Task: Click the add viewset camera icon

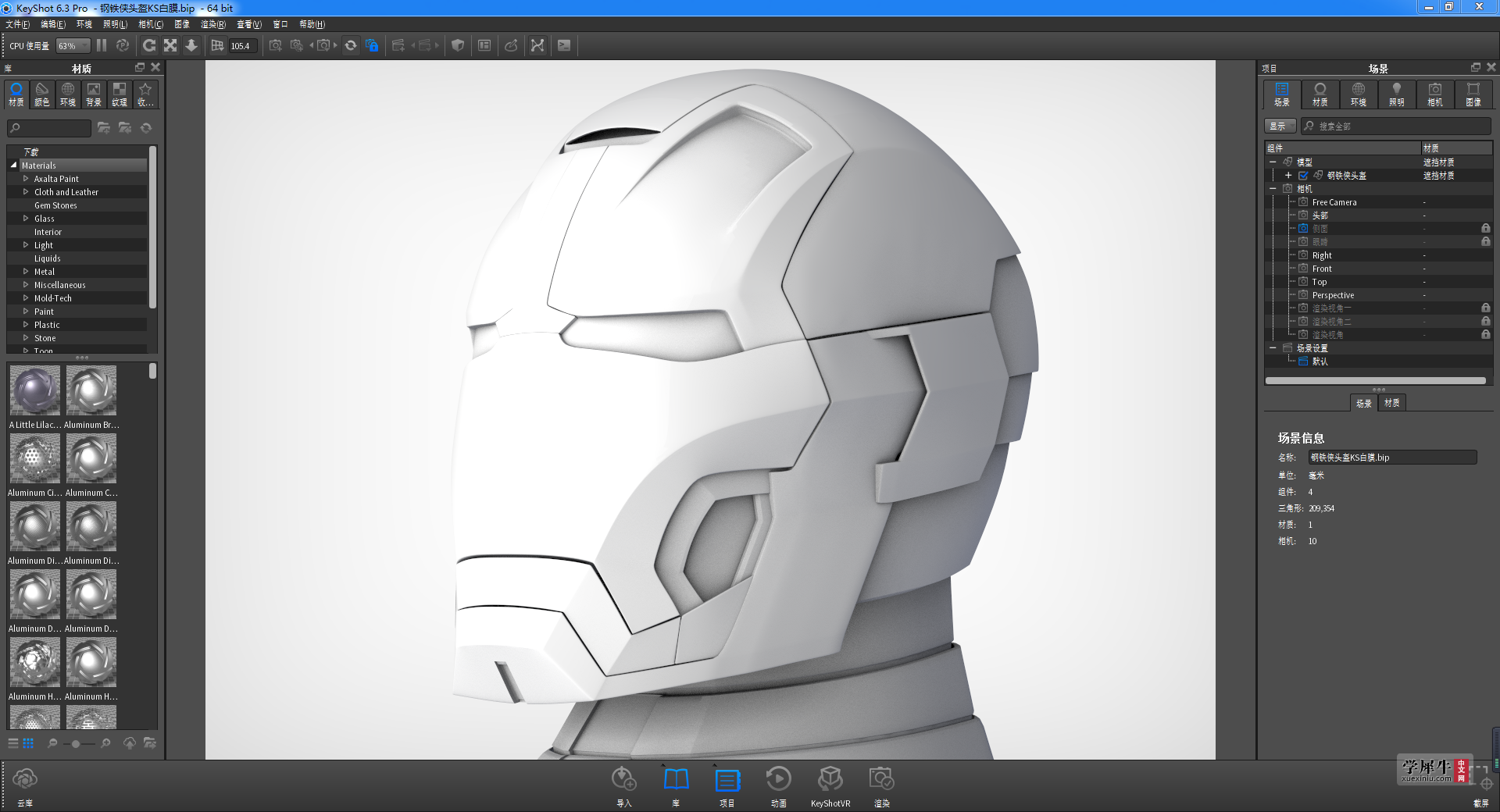Action: coord(297,46)
